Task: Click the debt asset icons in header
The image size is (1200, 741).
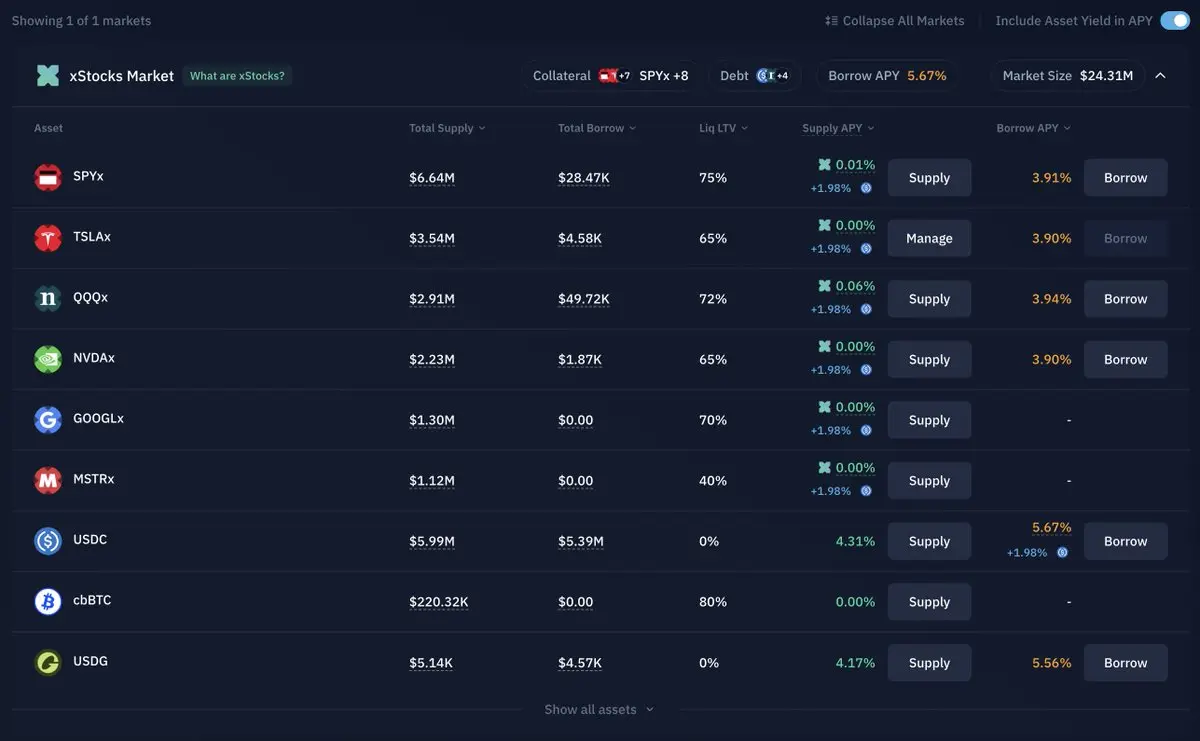Action: coord(772,76)
